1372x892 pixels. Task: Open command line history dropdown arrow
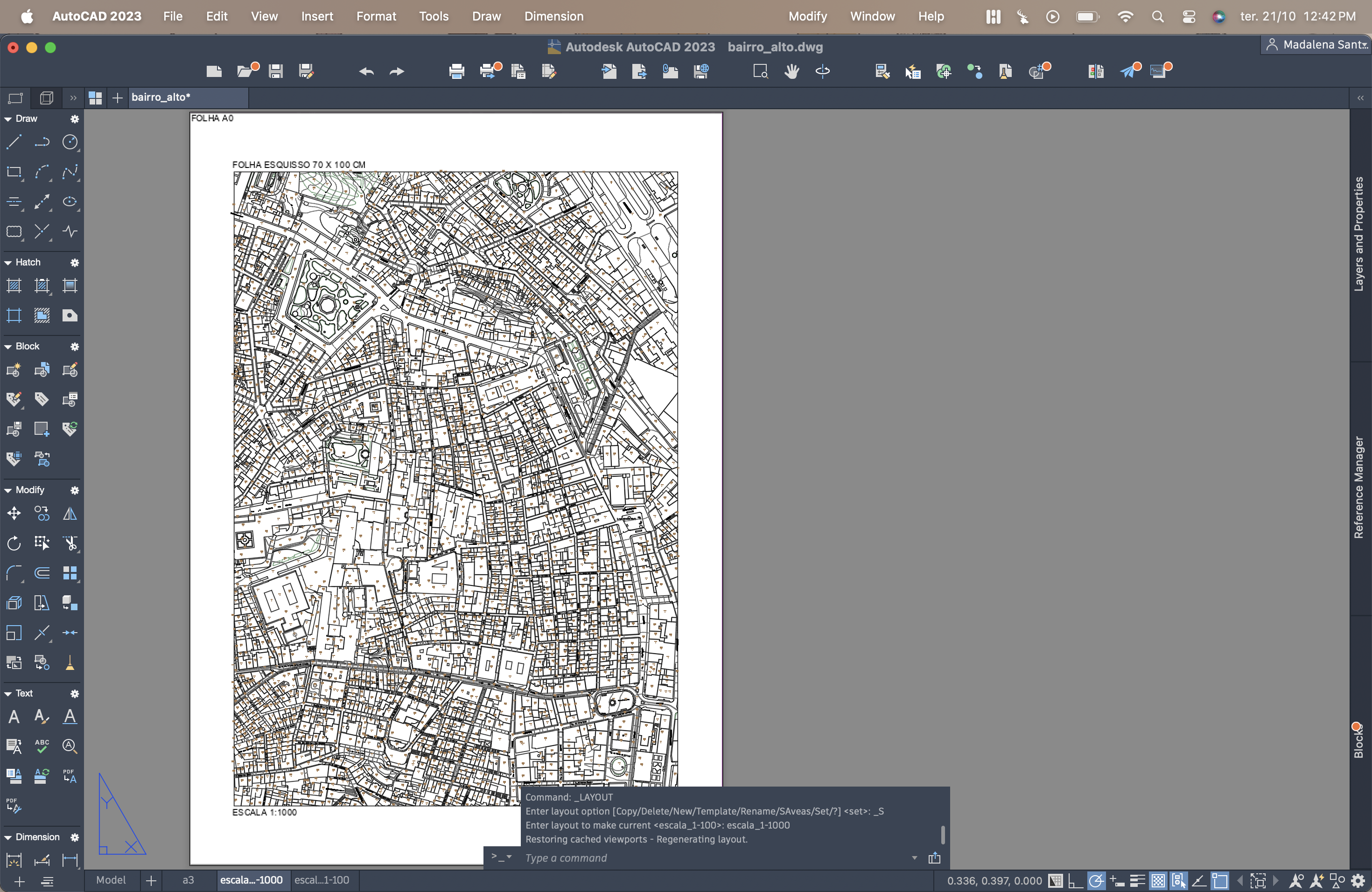point(914,858)
